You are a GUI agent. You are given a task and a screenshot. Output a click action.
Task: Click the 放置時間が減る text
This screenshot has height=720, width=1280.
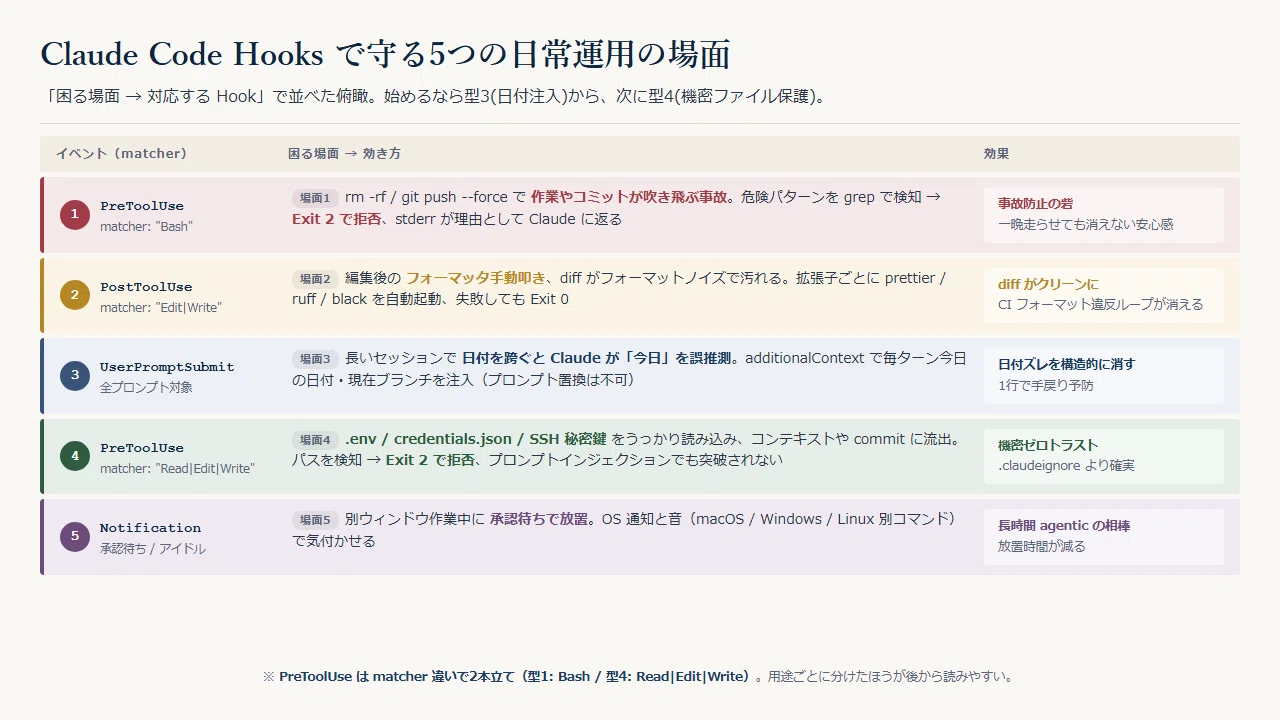1041,547
